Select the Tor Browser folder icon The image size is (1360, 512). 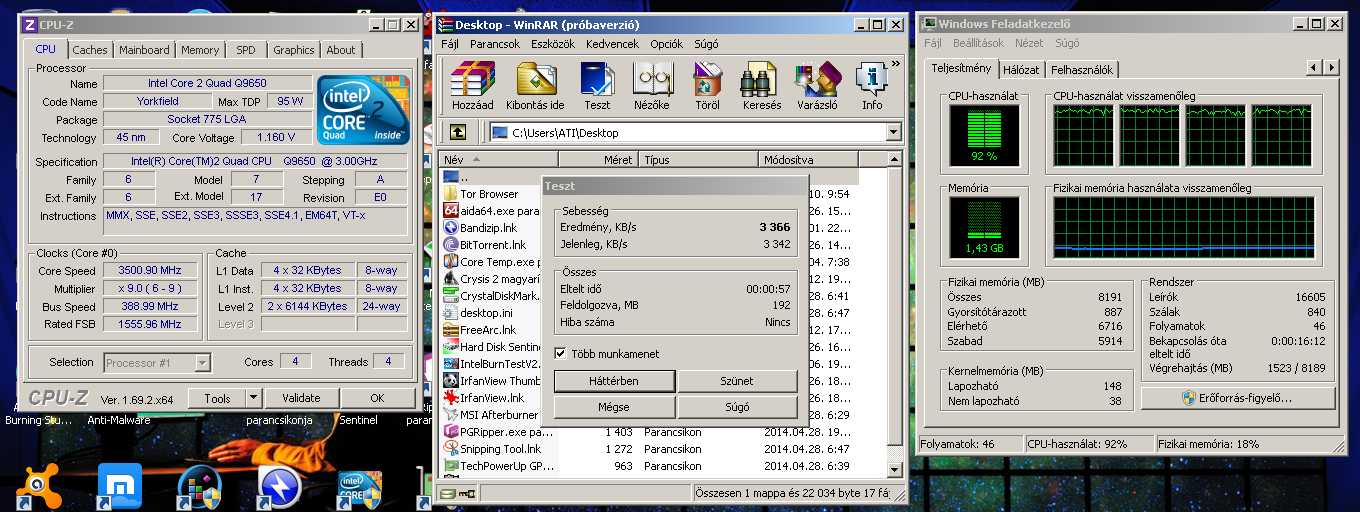[451, 194]
